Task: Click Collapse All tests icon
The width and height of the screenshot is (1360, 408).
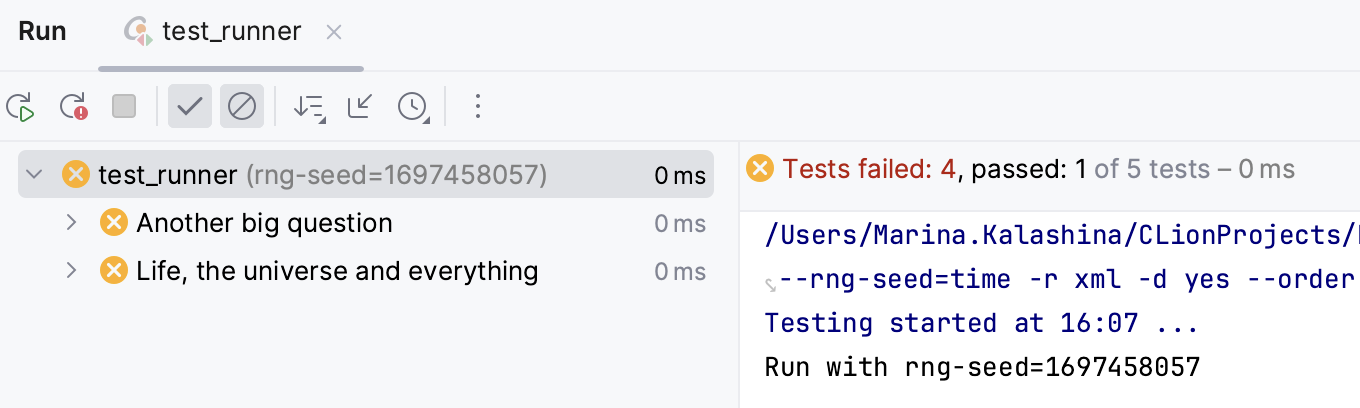Action: (x=360, y=106)
